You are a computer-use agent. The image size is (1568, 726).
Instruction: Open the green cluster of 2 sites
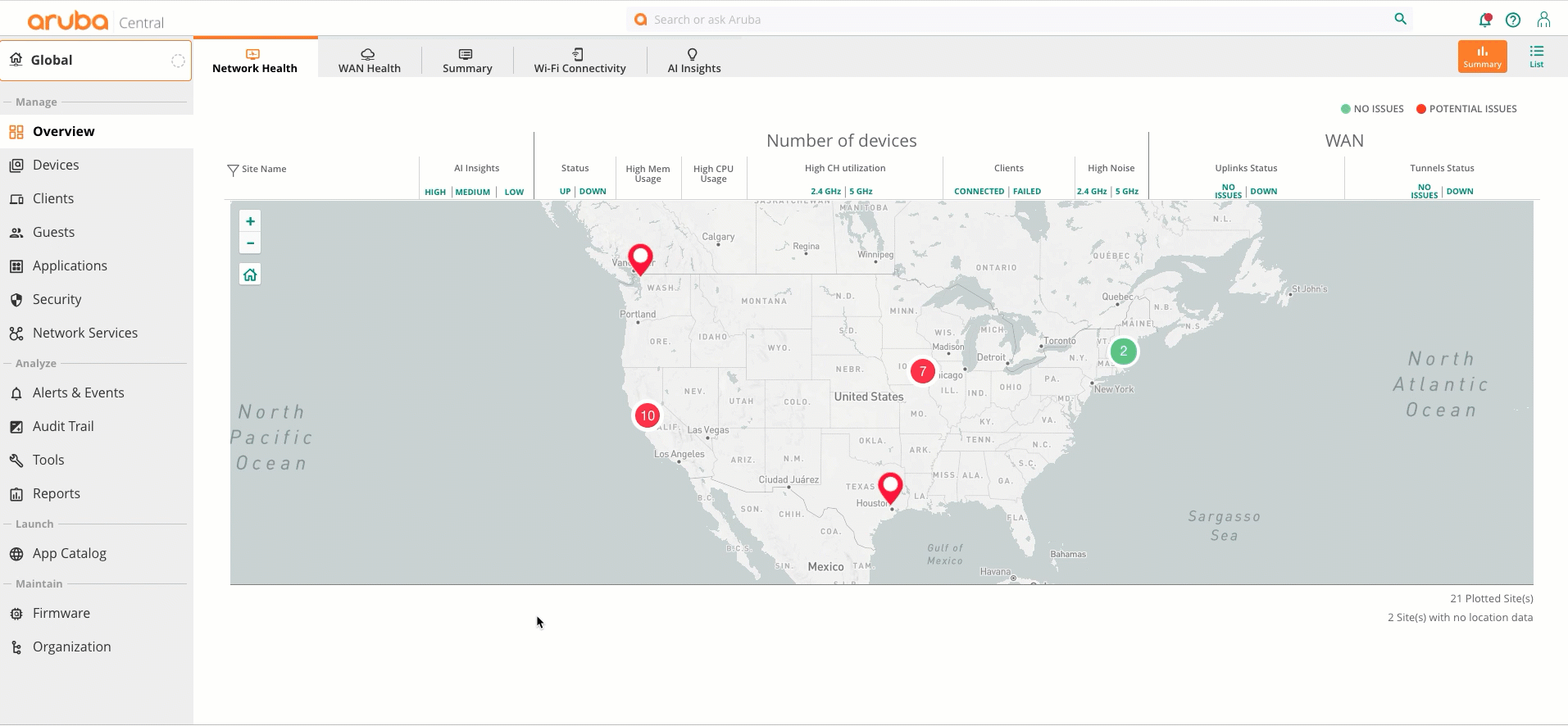point(1124,351)
